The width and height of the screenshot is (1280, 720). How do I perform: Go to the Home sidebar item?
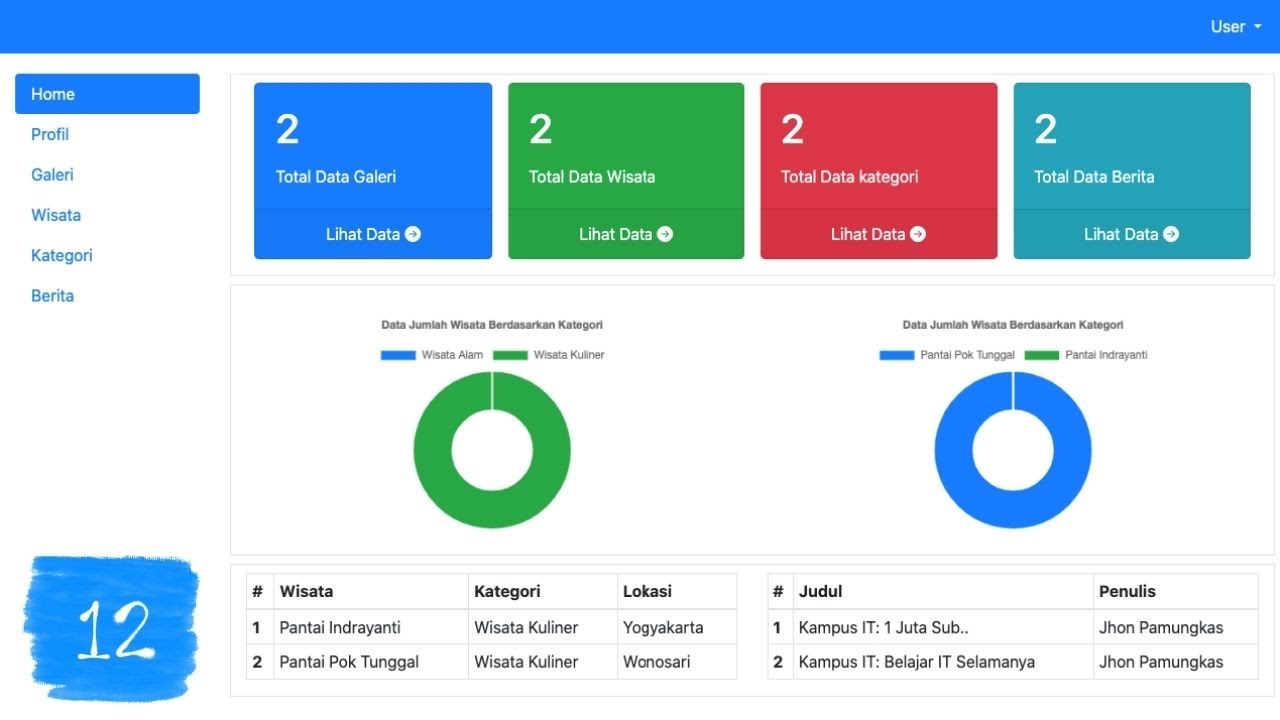(107, 94)
